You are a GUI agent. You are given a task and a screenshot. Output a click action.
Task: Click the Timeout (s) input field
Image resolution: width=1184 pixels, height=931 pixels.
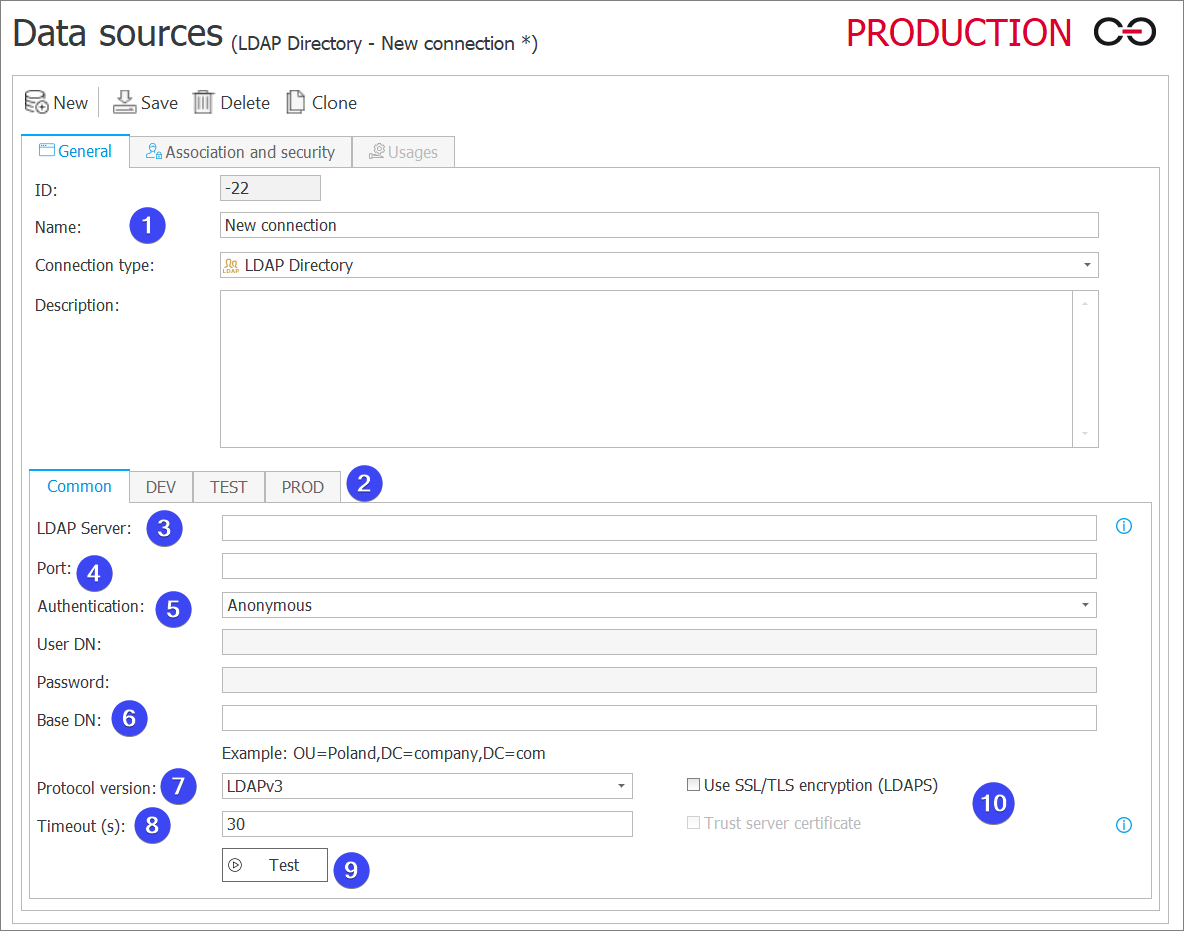427,824
